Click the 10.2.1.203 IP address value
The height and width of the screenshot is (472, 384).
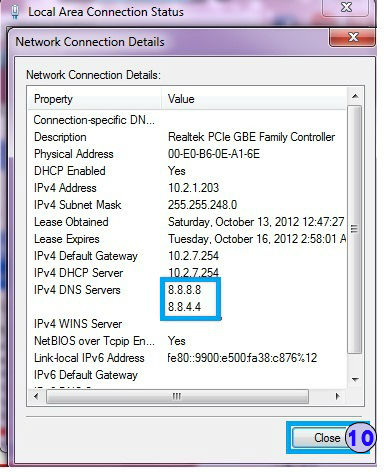(x=193, y=188)
